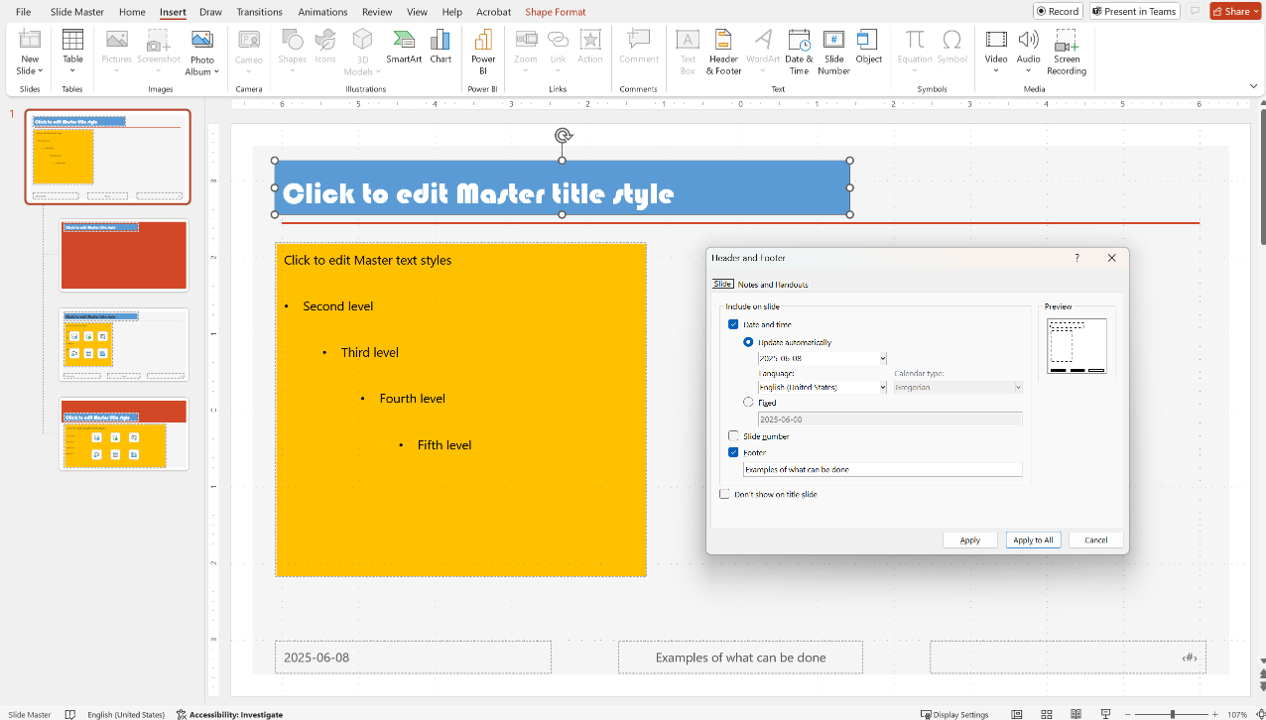Click the Apply to All button
1266x720 pixels.
tap(1032, 540)
